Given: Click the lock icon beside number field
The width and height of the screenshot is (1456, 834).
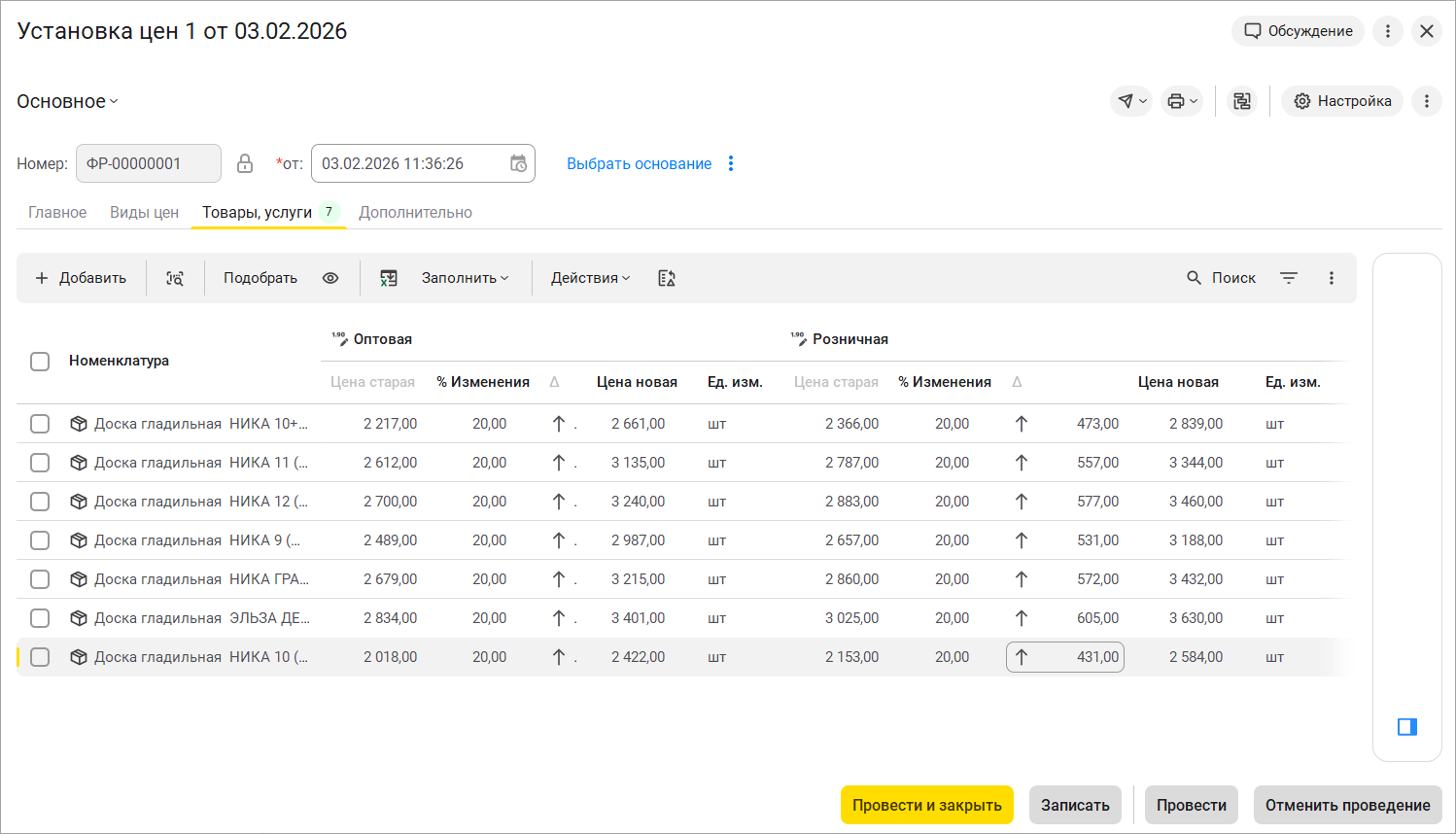Looking at the screenshot, I should tap(245, 163).
